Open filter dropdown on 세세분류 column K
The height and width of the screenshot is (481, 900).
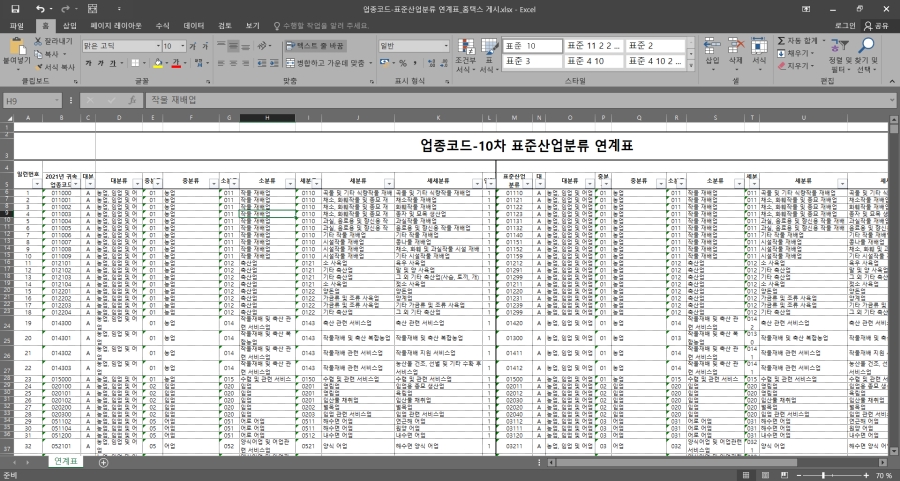pos(476,184)
